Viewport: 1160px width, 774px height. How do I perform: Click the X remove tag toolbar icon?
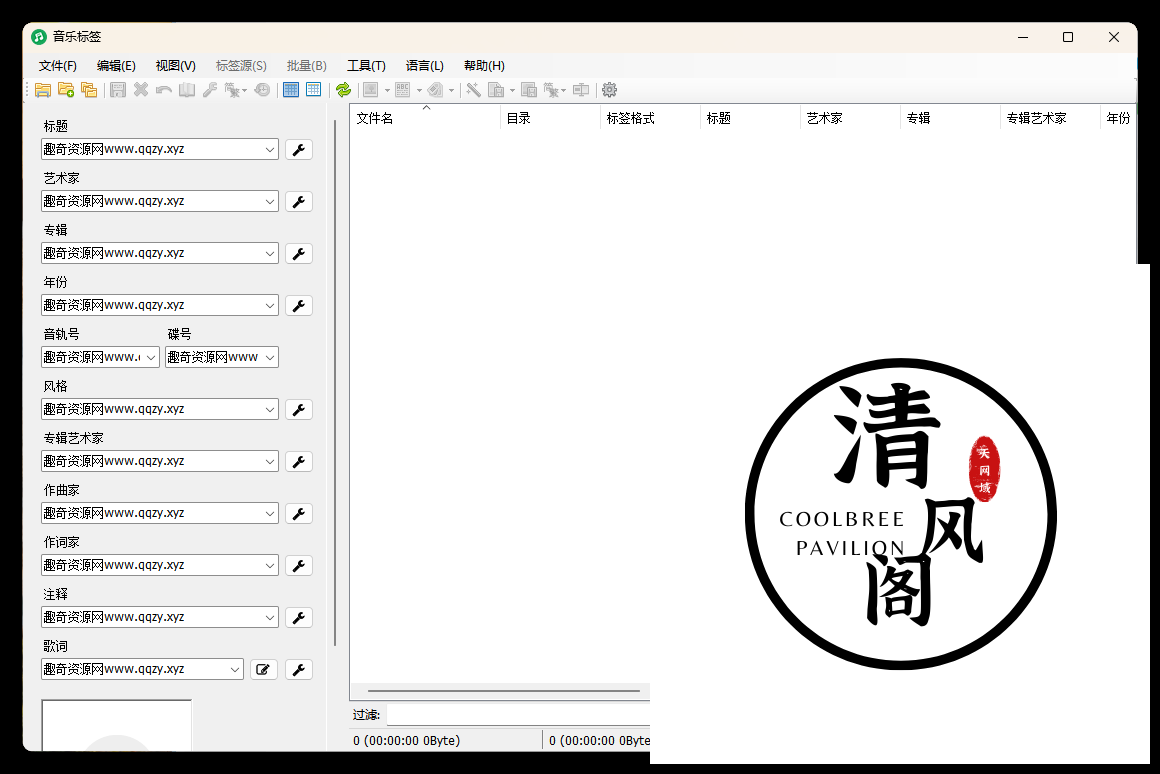coord(141,90)
